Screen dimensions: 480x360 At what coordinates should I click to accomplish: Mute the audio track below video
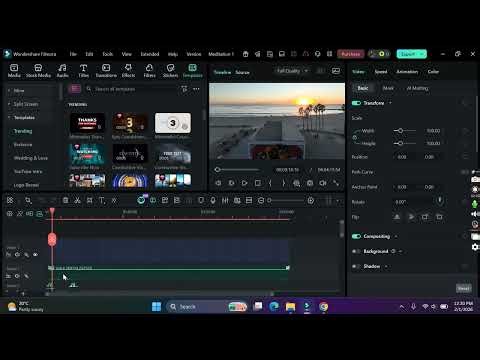coord(17,276)
